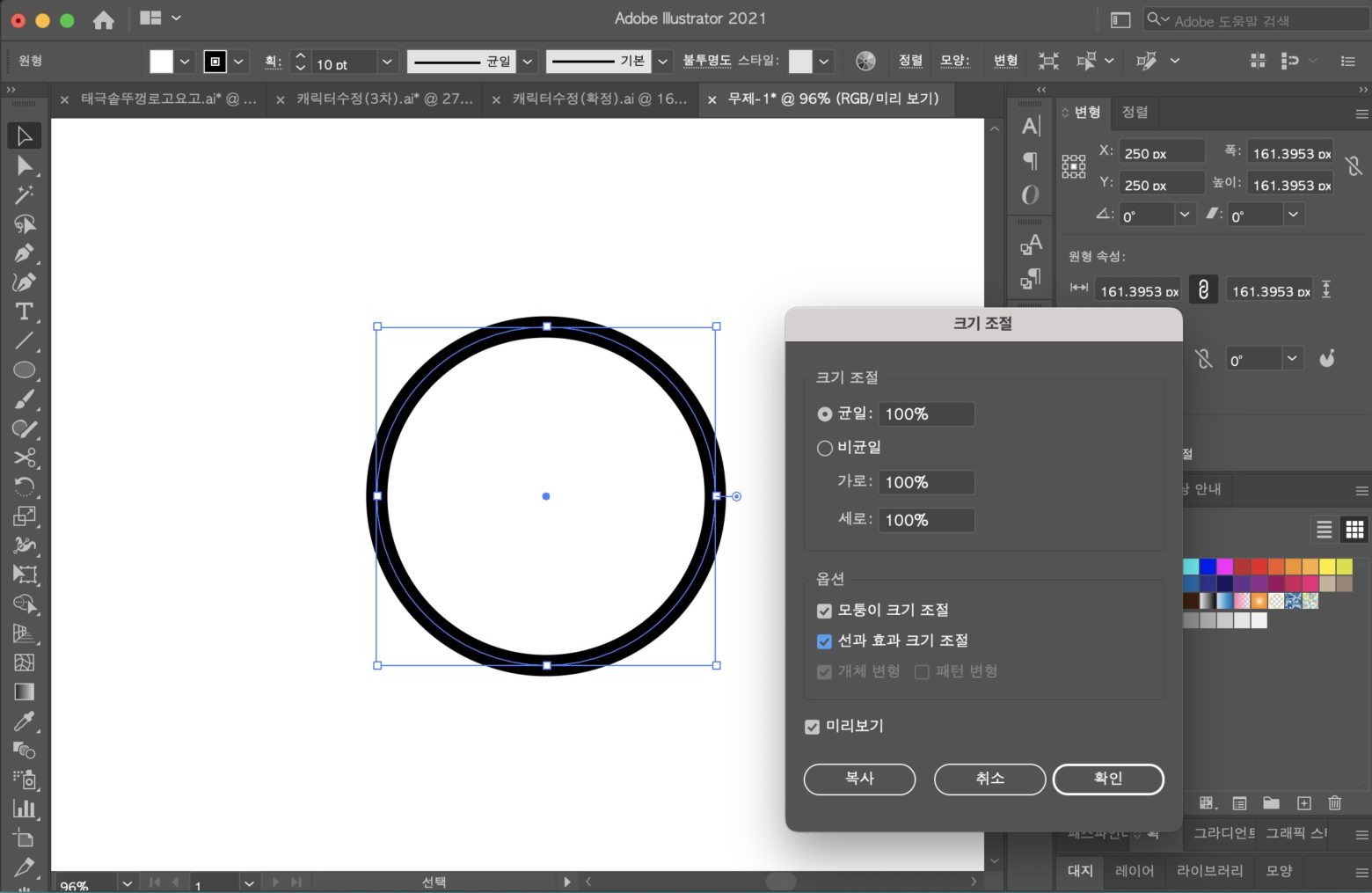This screenshot has width=1372, height=893.
Task: Open the zoom level dropdown at bottom left
Action: click(x=126, y=882)
